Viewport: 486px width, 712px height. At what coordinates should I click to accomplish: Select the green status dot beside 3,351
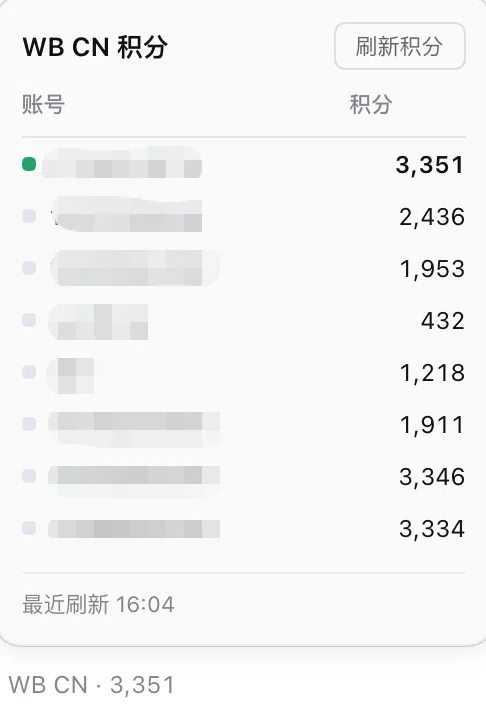(29, 164)
